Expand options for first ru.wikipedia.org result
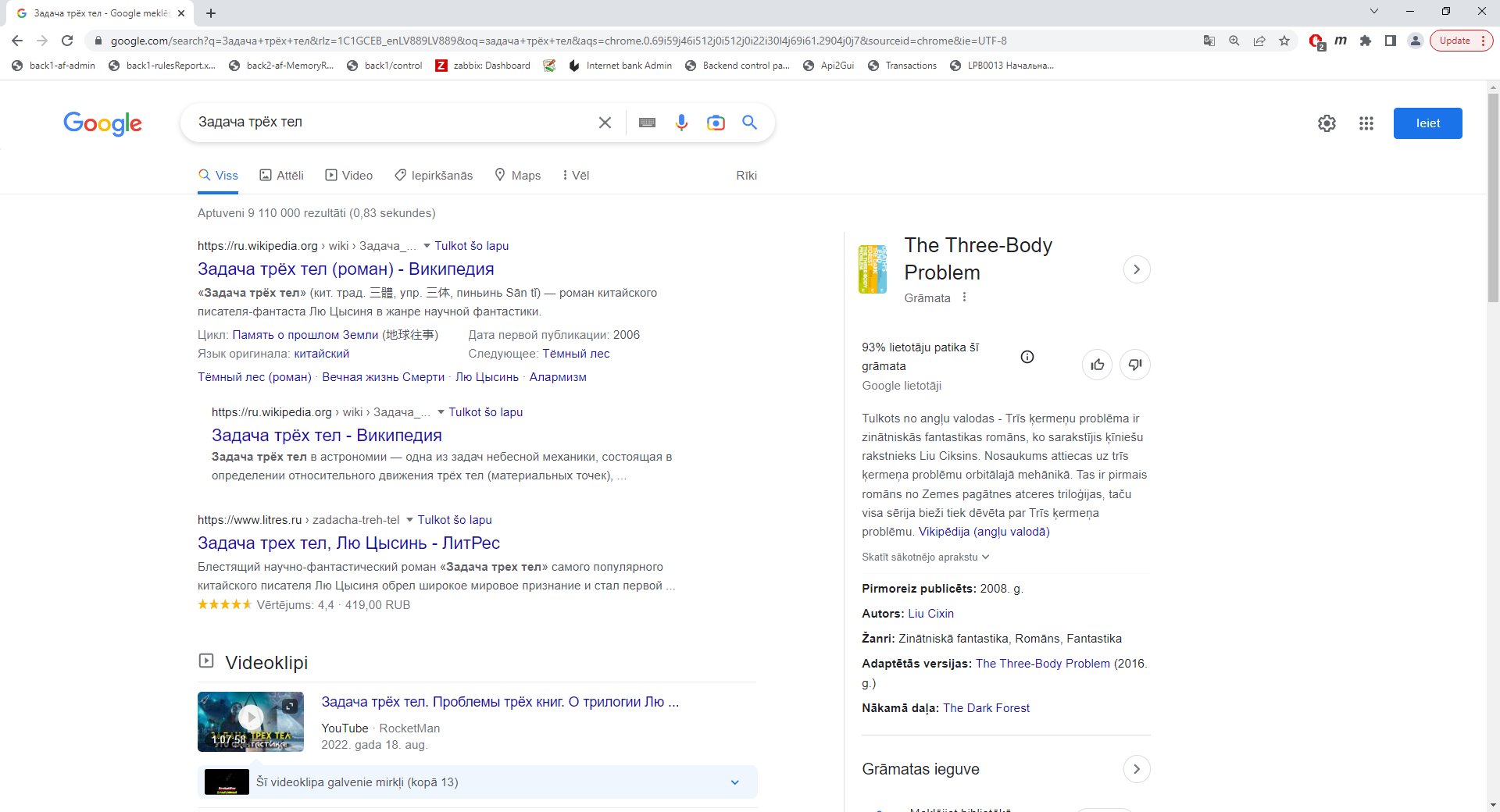 point(427,246)
